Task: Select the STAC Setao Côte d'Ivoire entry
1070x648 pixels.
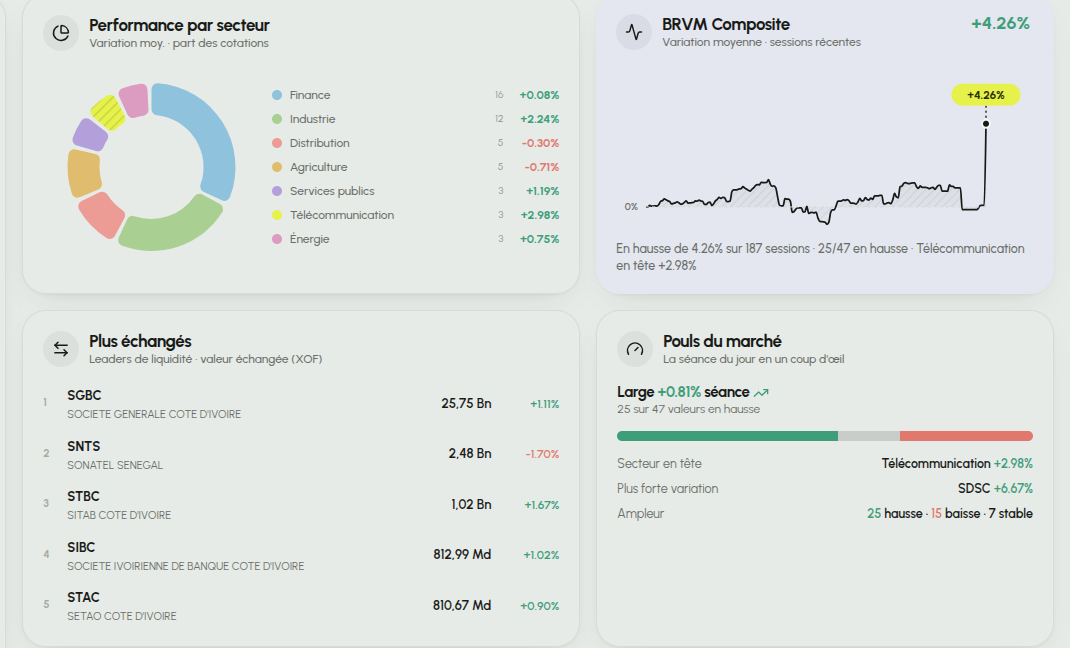Action: click(x=301, y=606)
